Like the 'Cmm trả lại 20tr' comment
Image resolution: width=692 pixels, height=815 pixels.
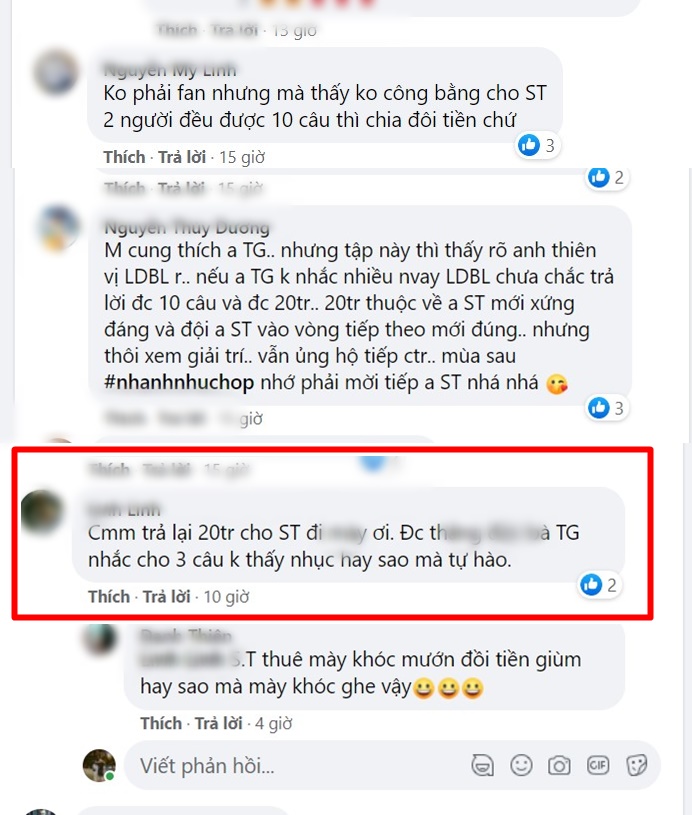(x=109, y=597)
